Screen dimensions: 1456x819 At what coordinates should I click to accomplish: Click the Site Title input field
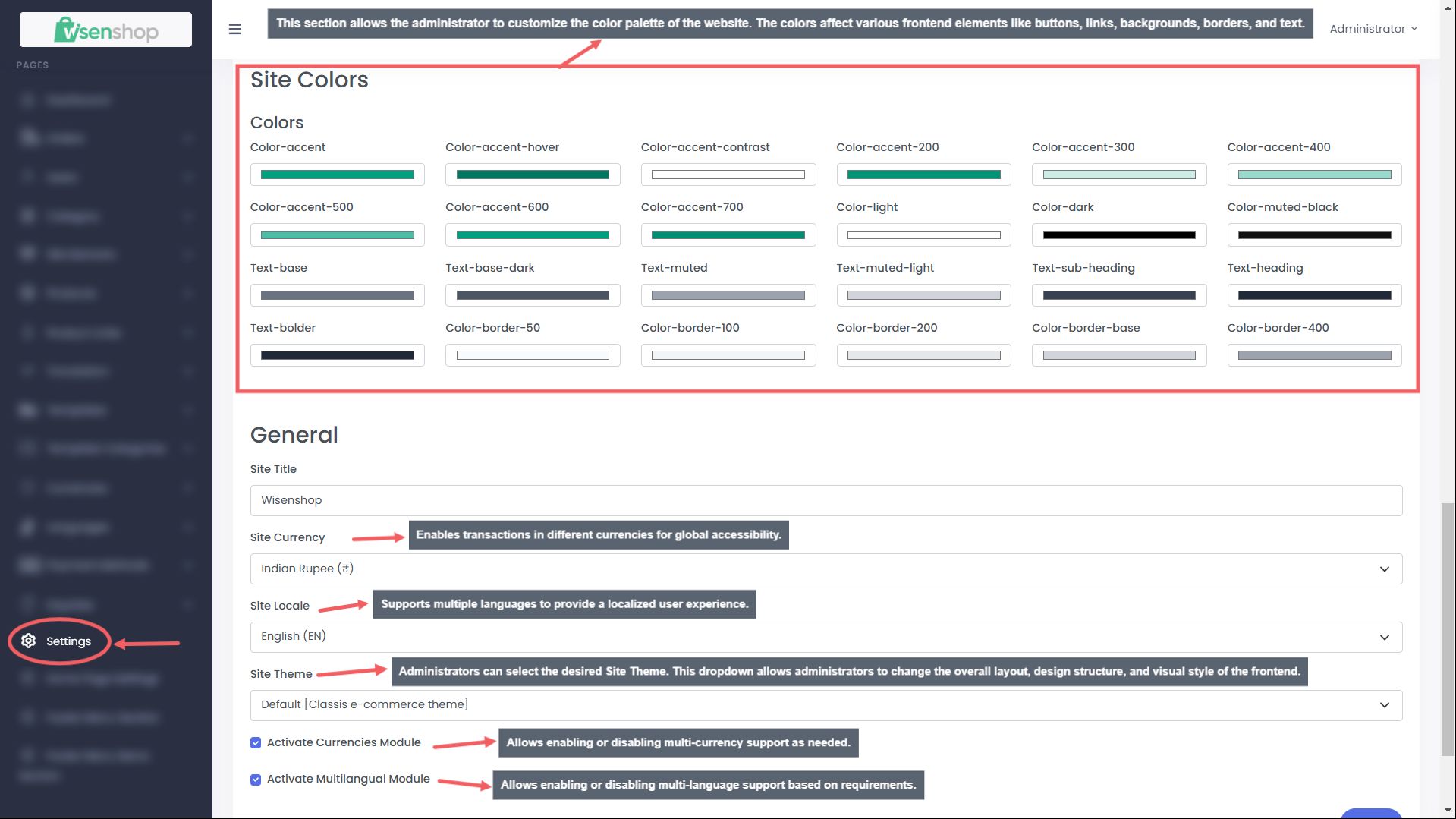coord(826,500)
